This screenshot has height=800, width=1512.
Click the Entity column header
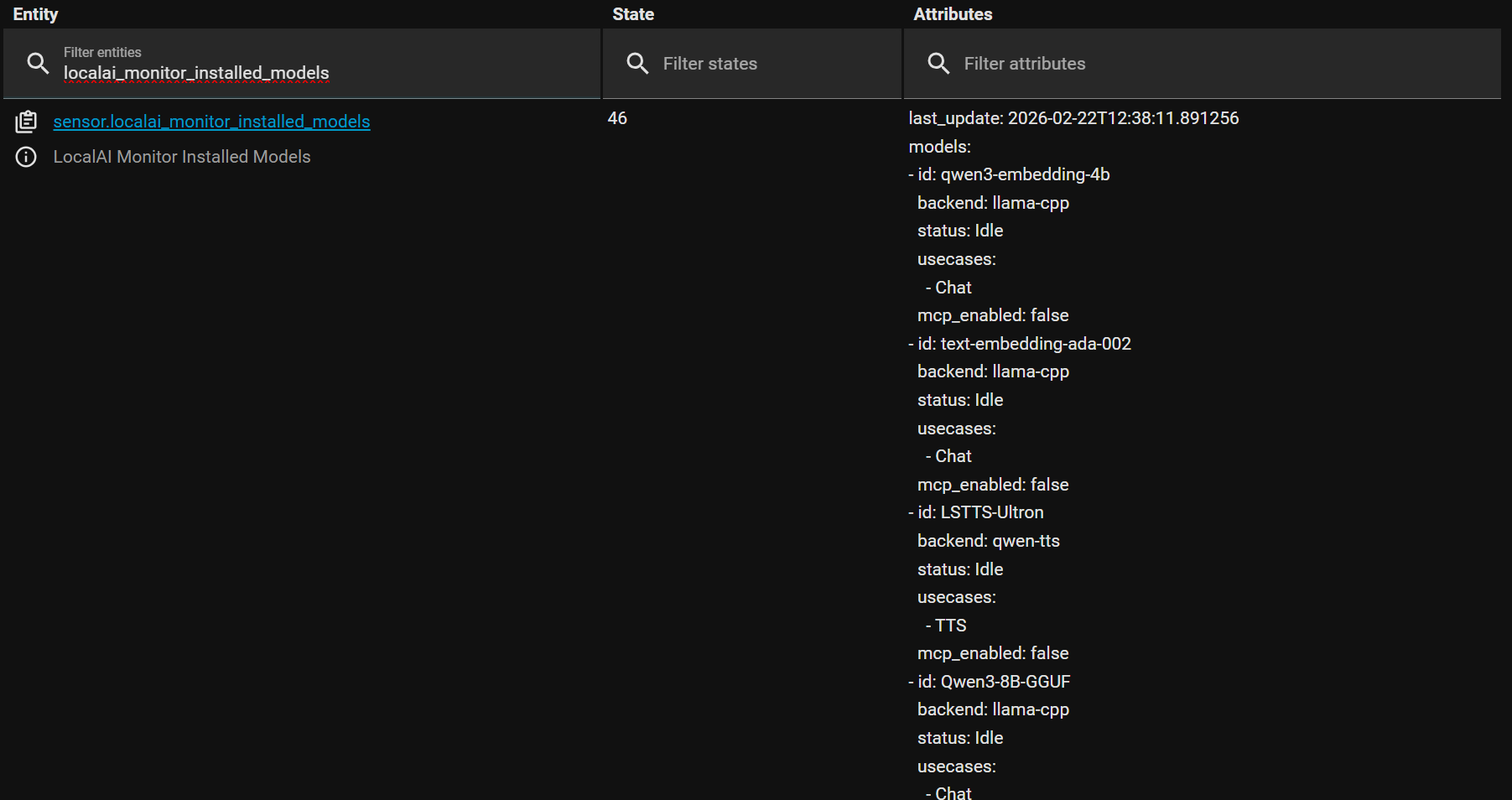(35, 14)
